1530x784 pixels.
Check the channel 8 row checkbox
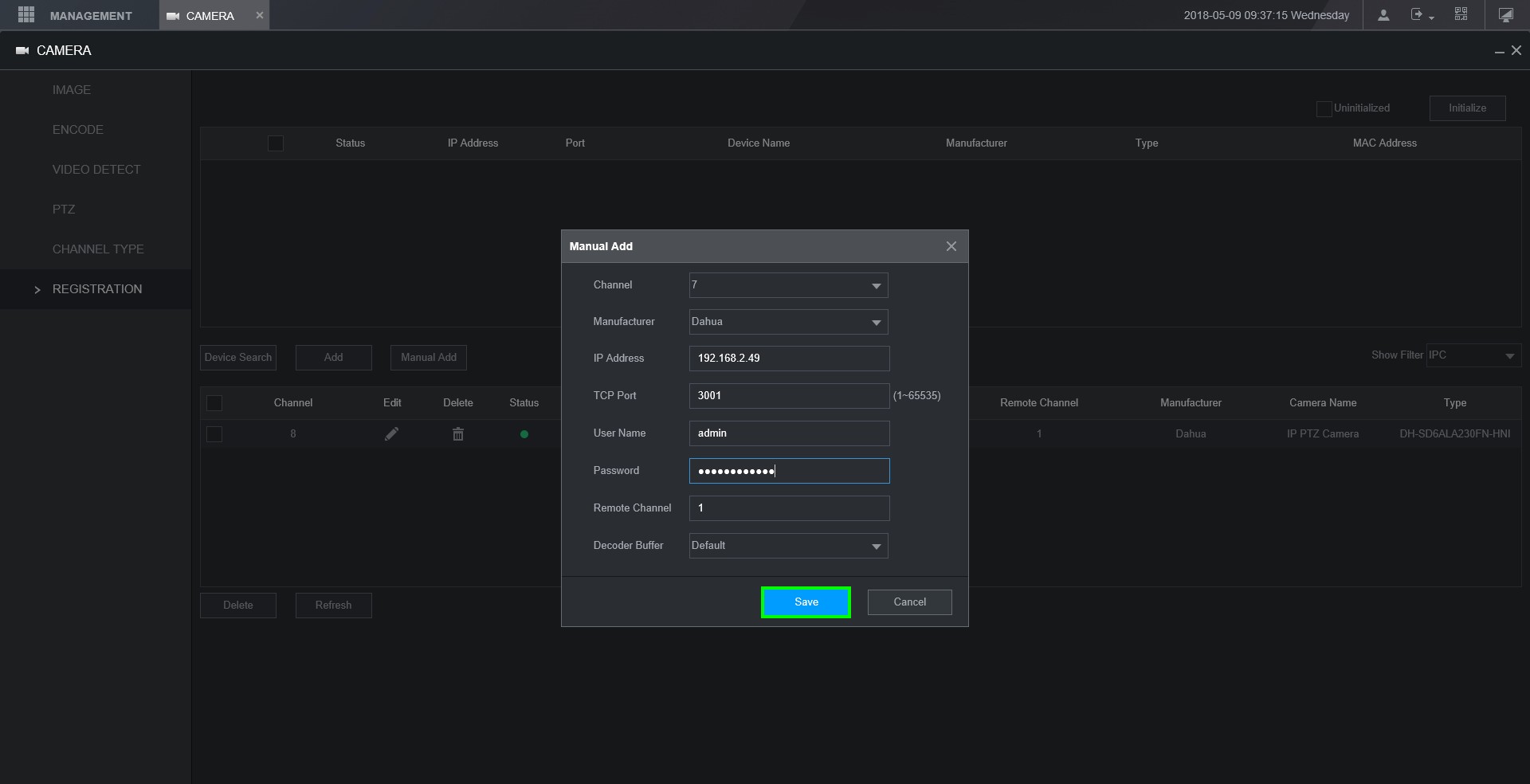(214, 434)
